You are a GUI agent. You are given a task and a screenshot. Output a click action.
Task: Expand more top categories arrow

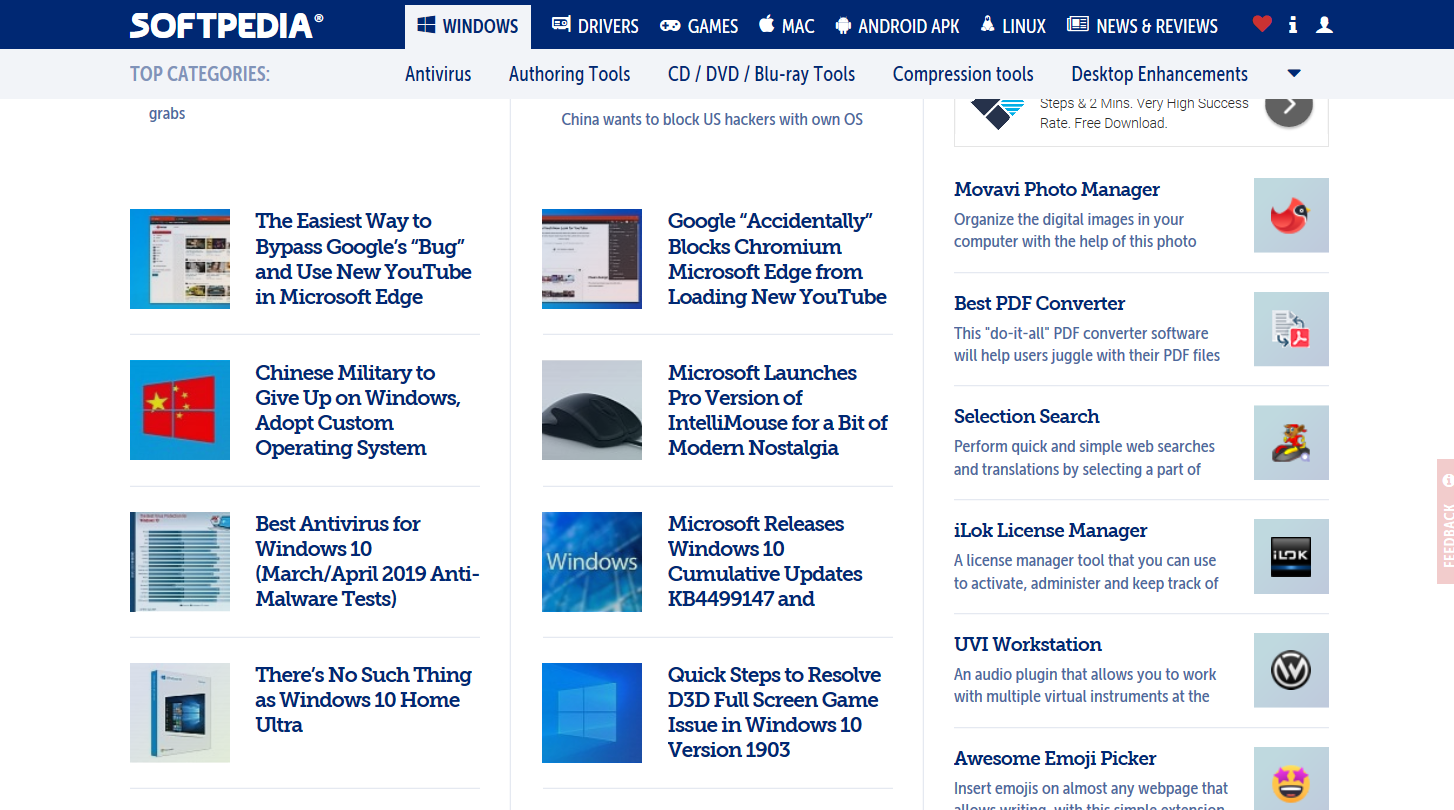pos(1294,74)
